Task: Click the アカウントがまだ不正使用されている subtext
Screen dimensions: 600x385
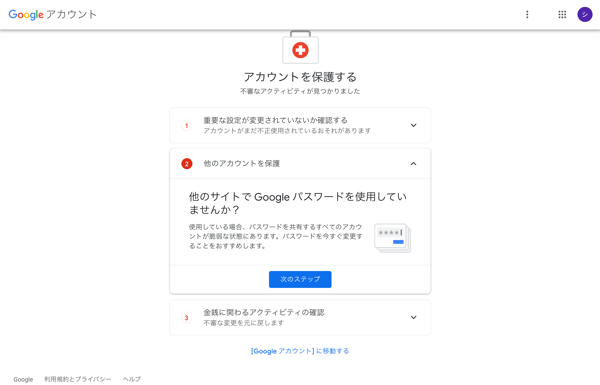Action: (x=287, y=131)
